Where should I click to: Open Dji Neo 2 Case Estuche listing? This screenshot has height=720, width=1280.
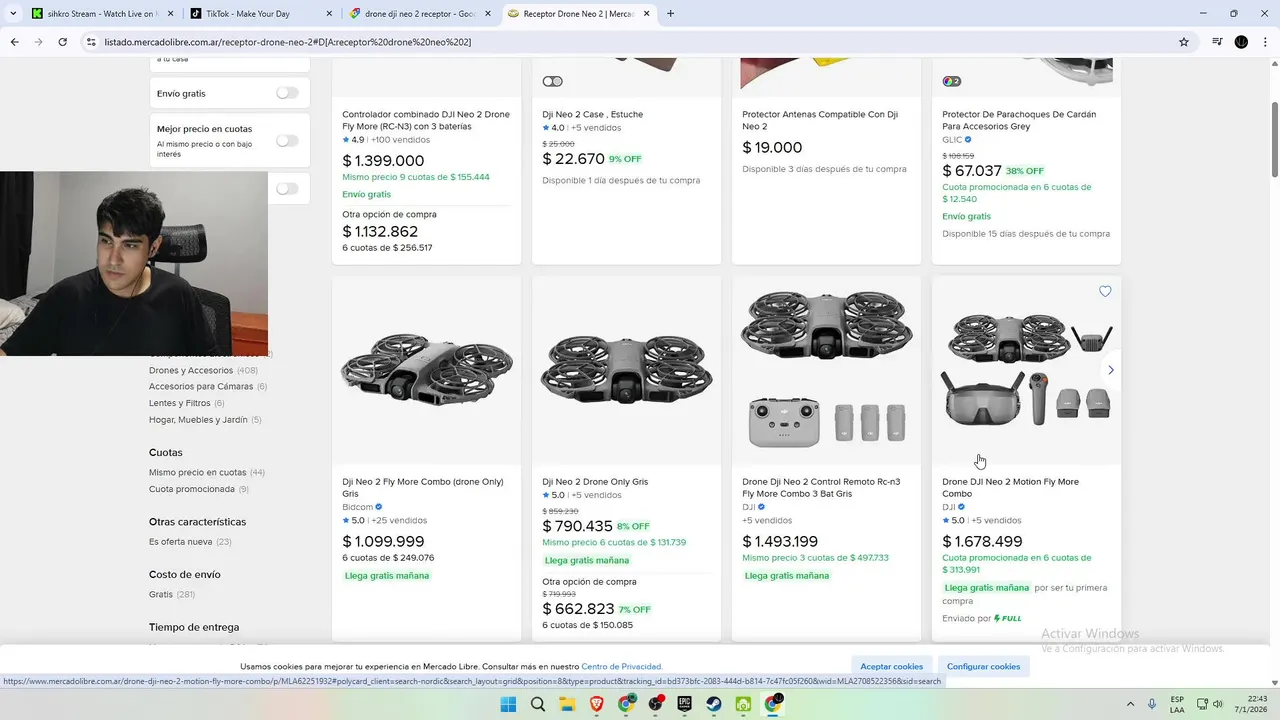(592, 114)
